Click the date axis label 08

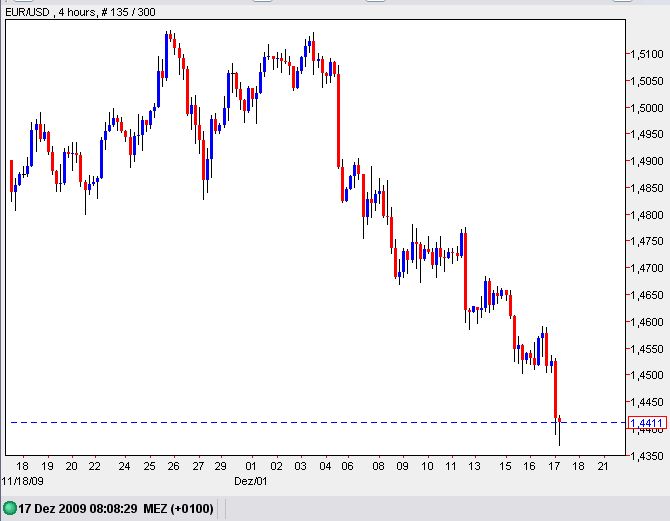pyautogui.click(x=378, y=466)
